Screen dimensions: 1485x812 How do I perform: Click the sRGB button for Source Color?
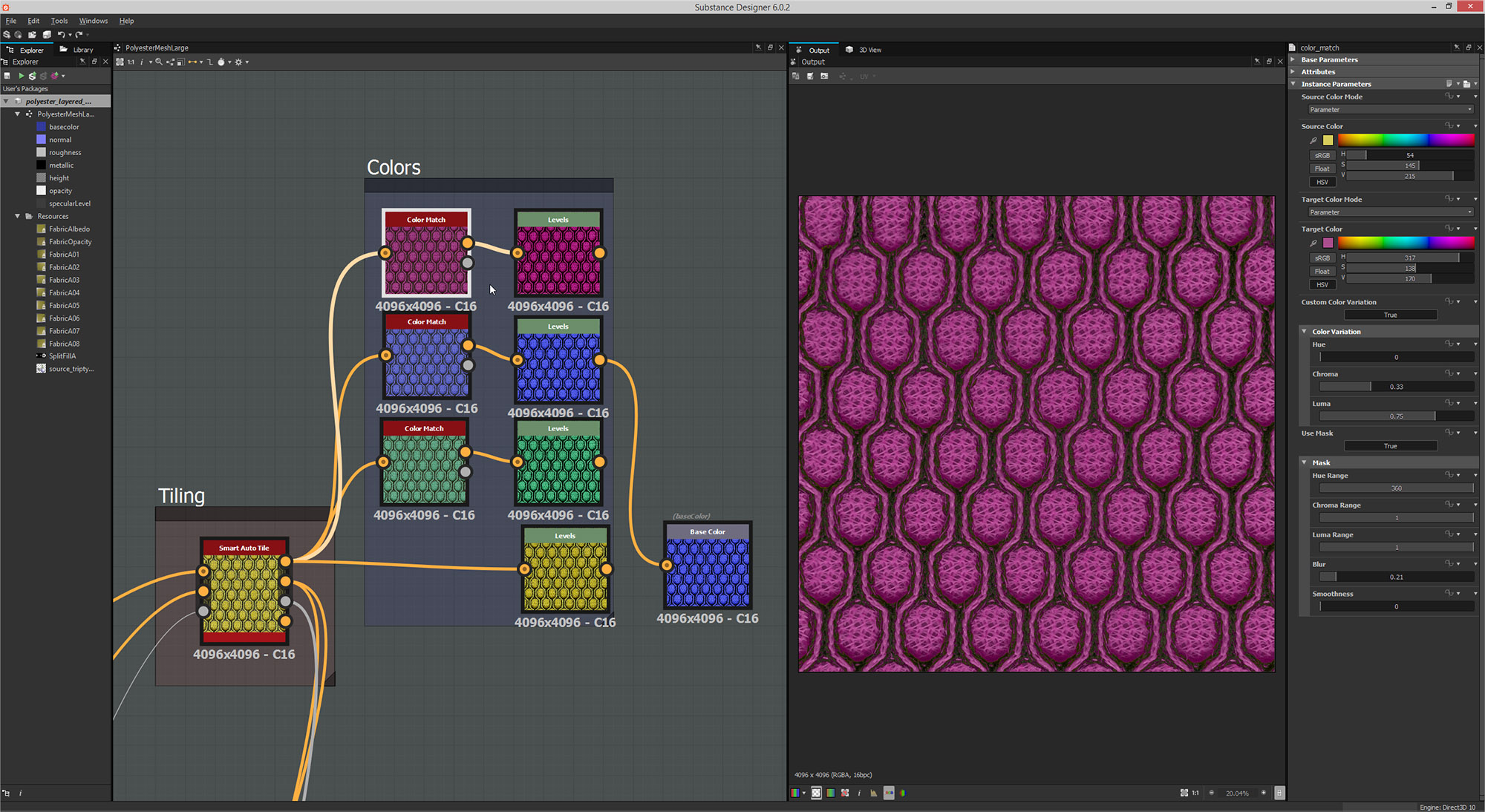1323,155
